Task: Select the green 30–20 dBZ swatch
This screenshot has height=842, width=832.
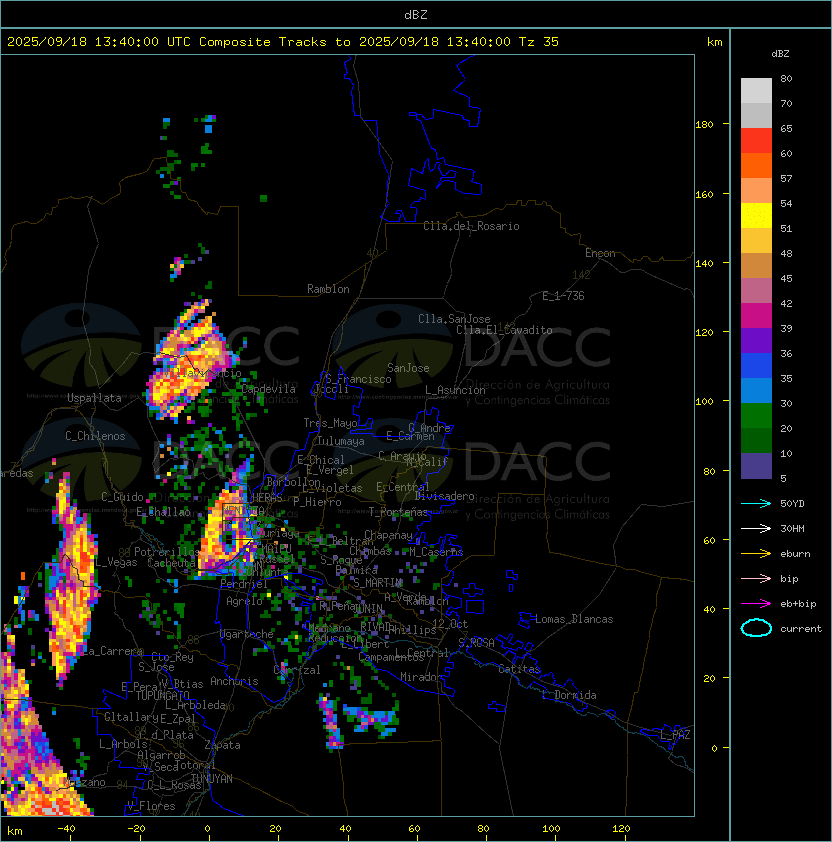Action: 756,416
